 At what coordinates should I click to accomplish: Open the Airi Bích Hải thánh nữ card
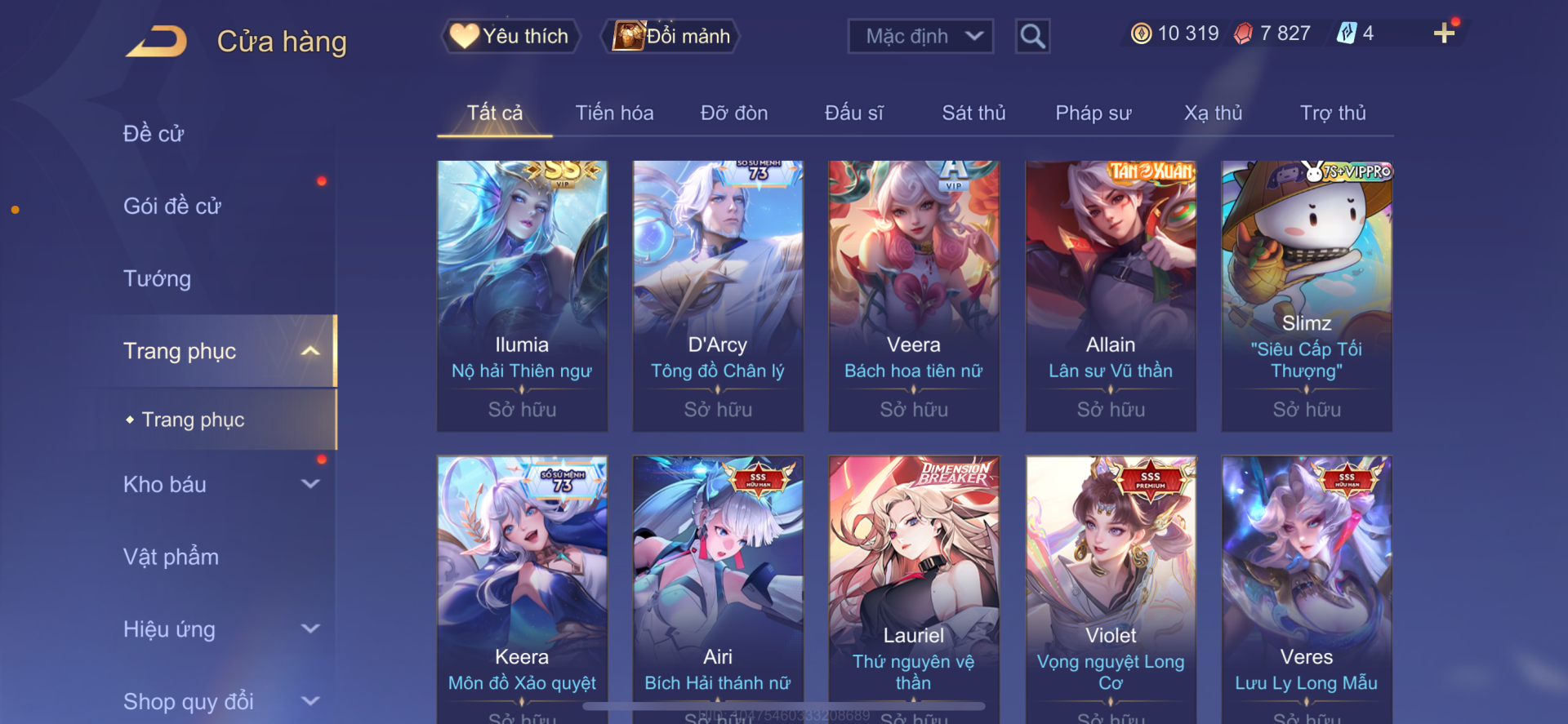(x=718, y=589)
